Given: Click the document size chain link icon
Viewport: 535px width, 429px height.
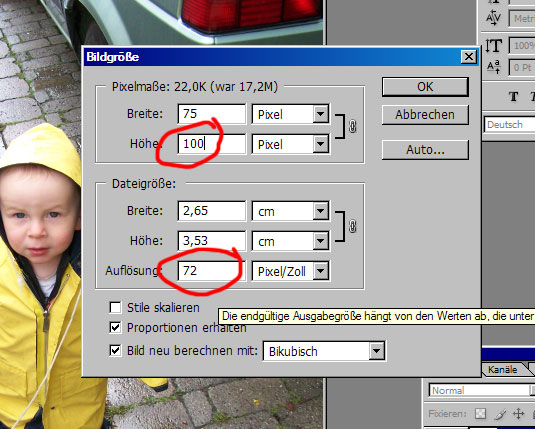Looking at the screenshot, I should pyautogui.click(x=352, y=226).
